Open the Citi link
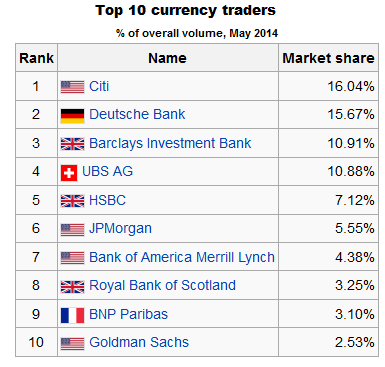This screenshot has width=385, height=367. 99,86
